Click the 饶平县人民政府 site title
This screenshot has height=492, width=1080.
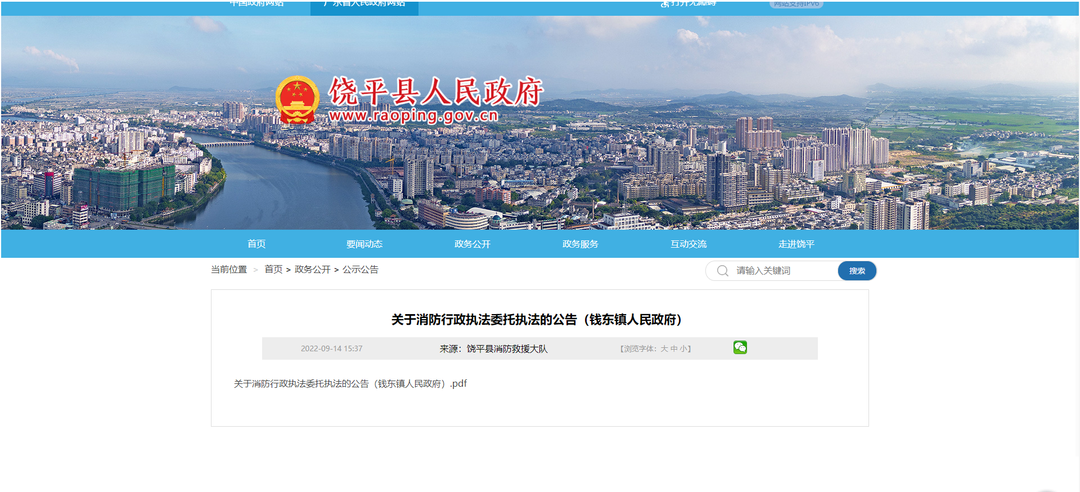click(x=435, y=92)
